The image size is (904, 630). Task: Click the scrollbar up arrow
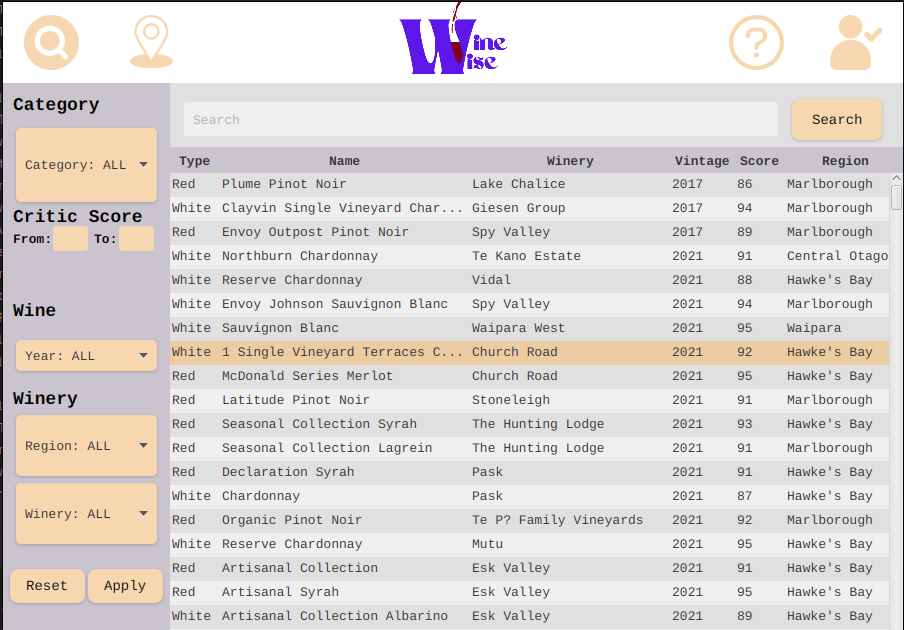(x=896, y=178)
